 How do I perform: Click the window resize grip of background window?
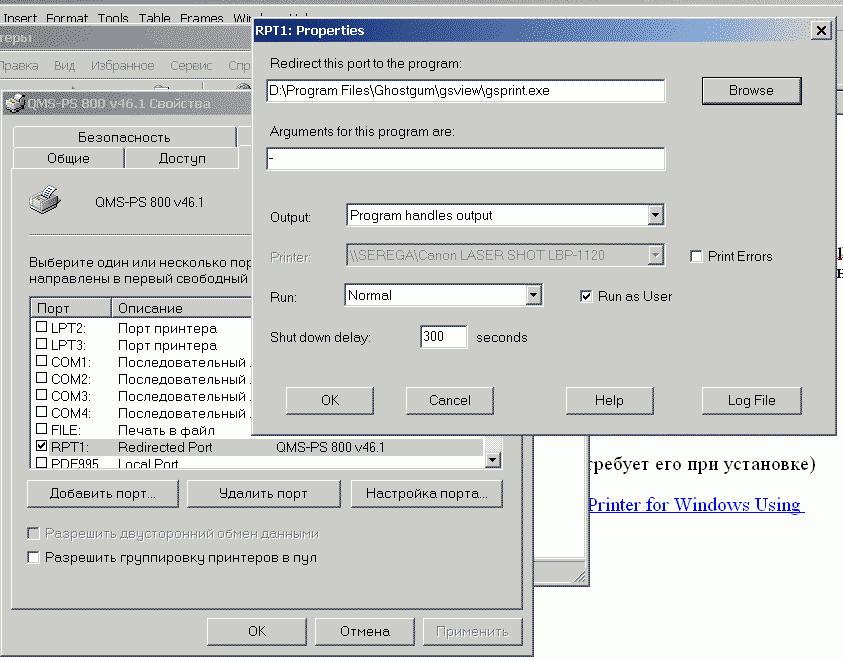[x=580, y=577]
